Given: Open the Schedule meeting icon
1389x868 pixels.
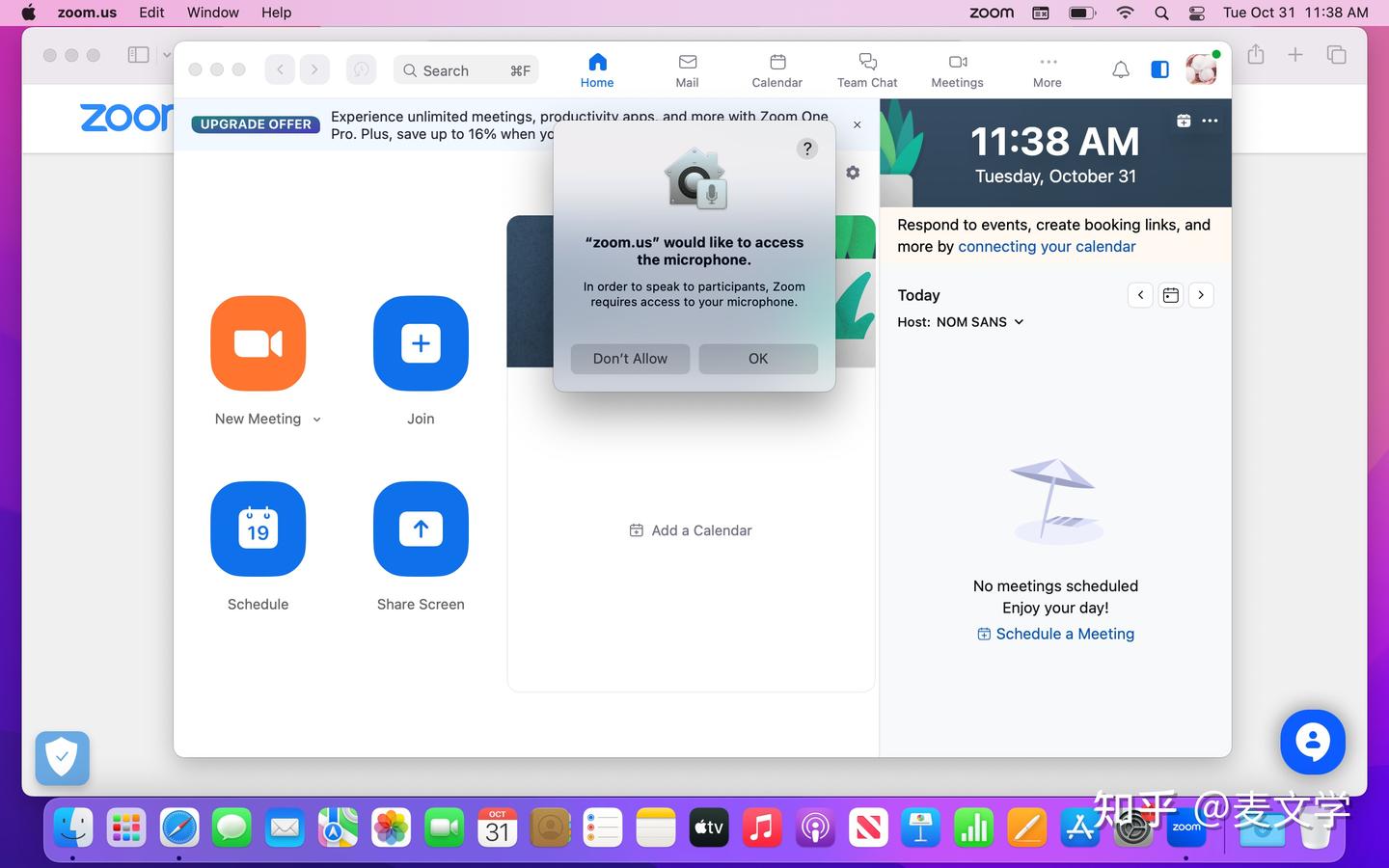Looking at the screenshot, I should point(258,529).
